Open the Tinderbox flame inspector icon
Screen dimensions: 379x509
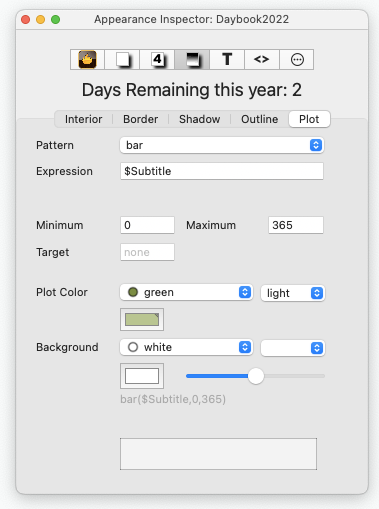(87, 59)
